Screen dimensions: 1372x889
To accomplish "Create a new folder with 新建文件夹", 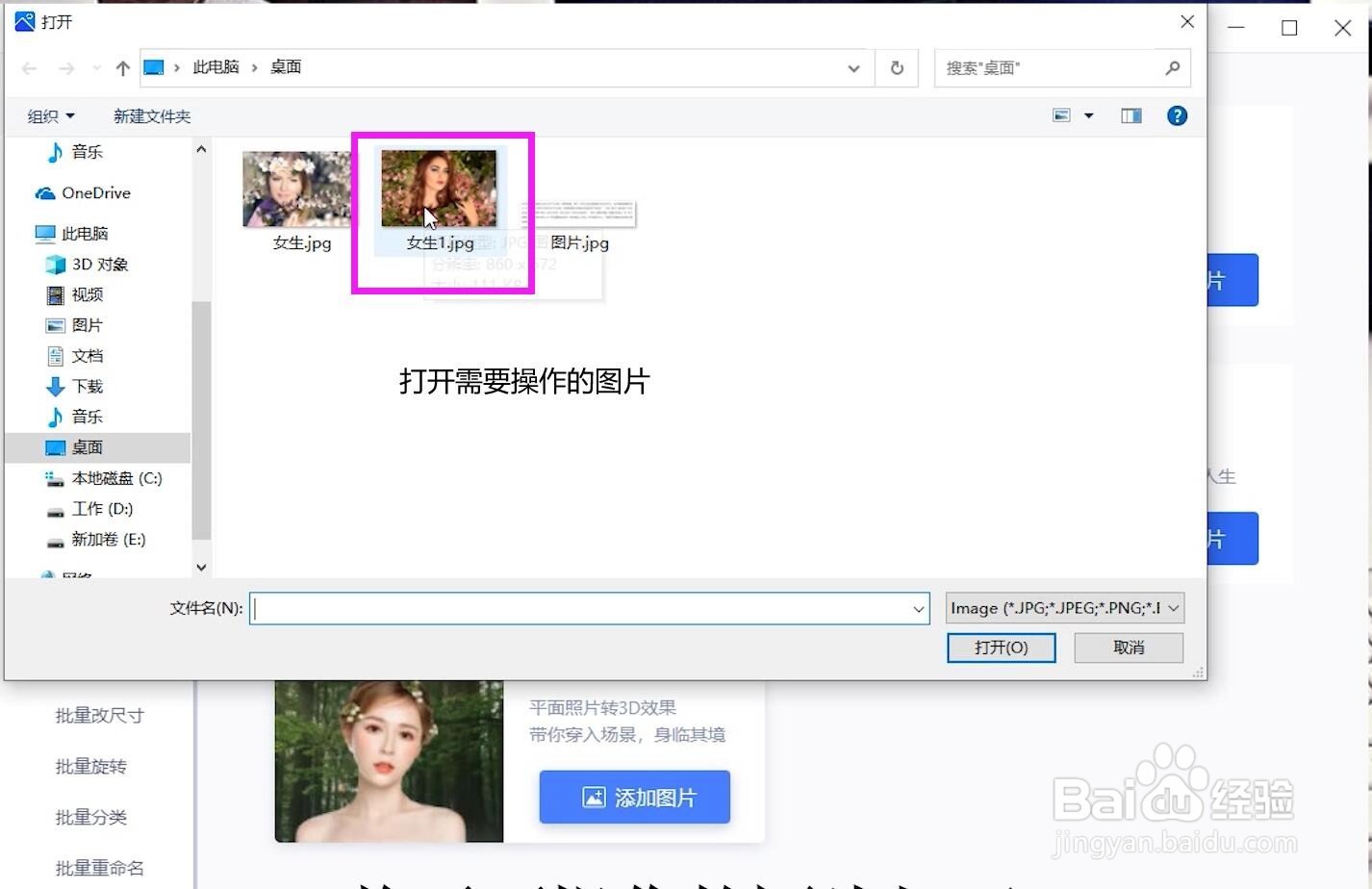I will pyautogui.click(x=152, y=116).
